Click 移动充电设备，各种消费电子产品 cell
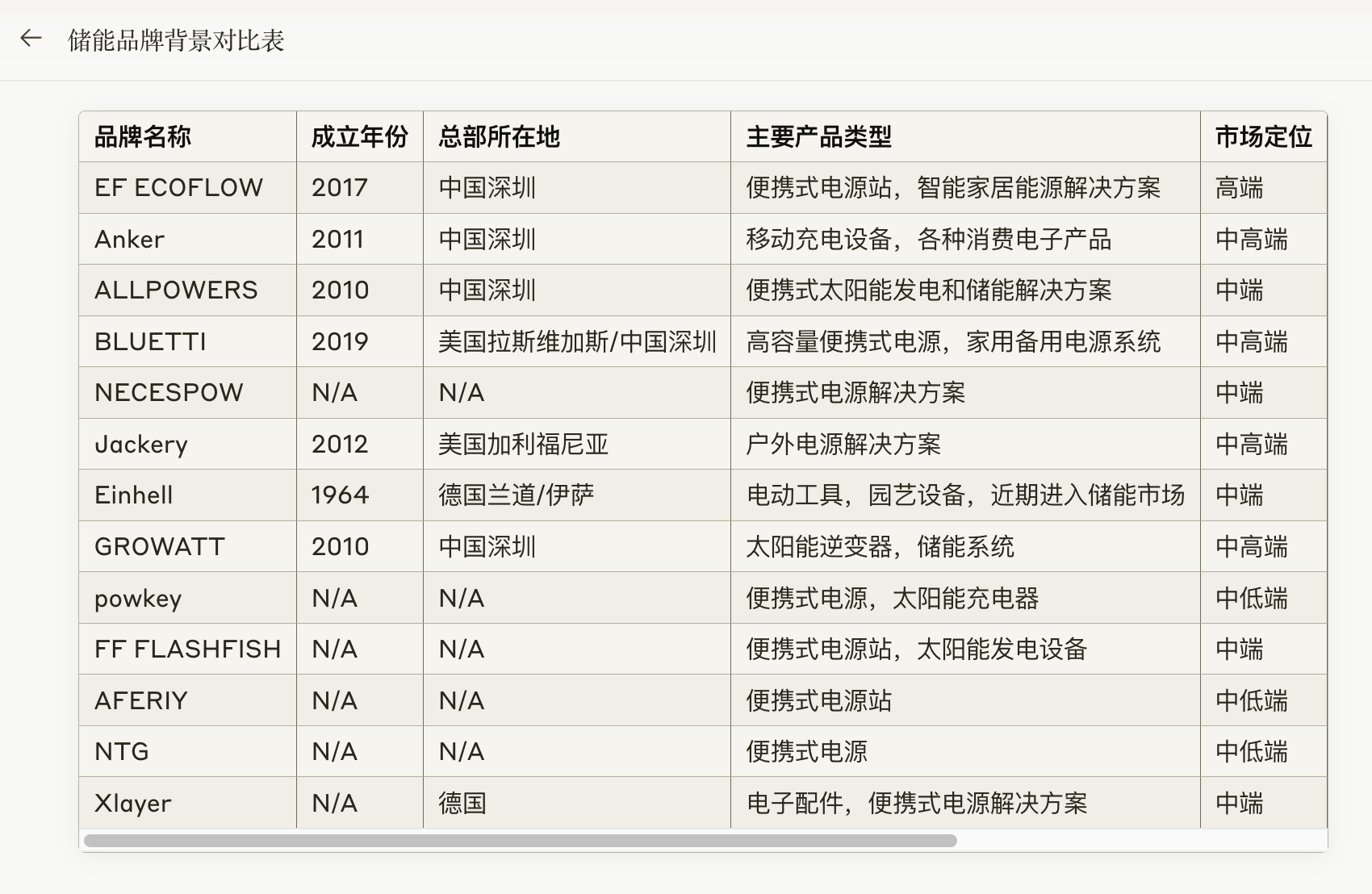Image resolution: width=1372 pixels, height=894 pixels. (x=966, y=239)
